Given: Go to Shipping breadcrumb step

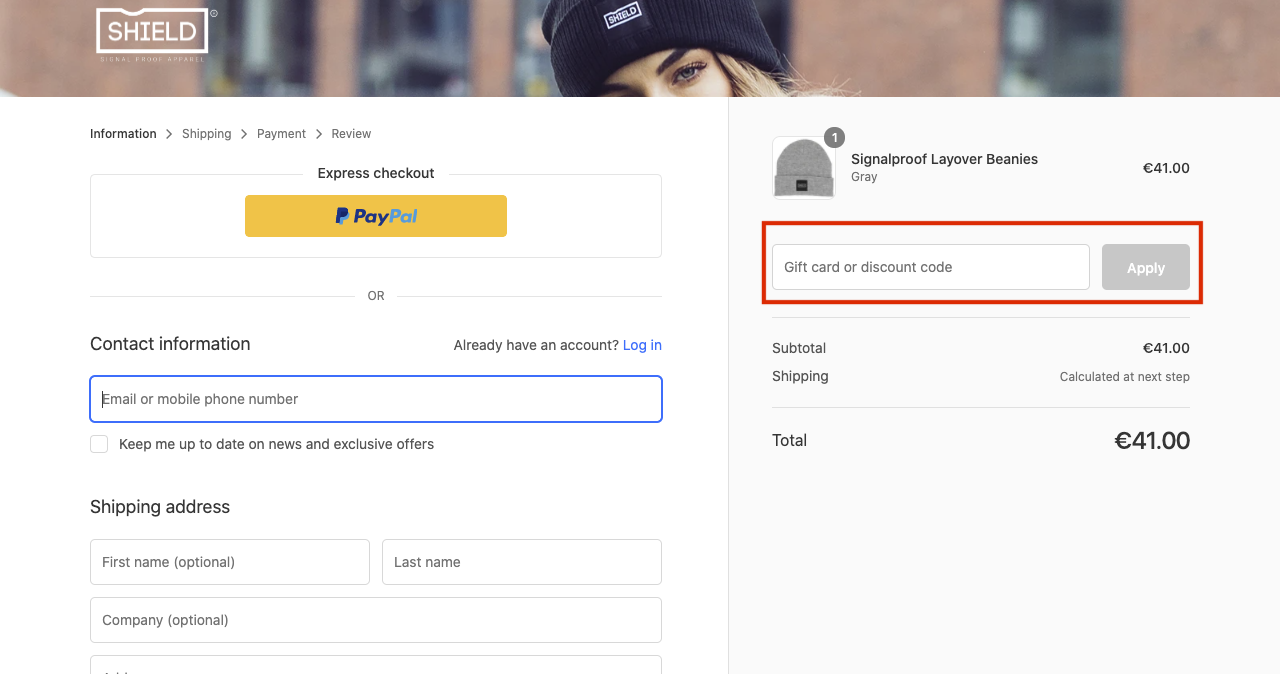Looking at the screenshot, I should pyautogui.click(x=207, y=134).
